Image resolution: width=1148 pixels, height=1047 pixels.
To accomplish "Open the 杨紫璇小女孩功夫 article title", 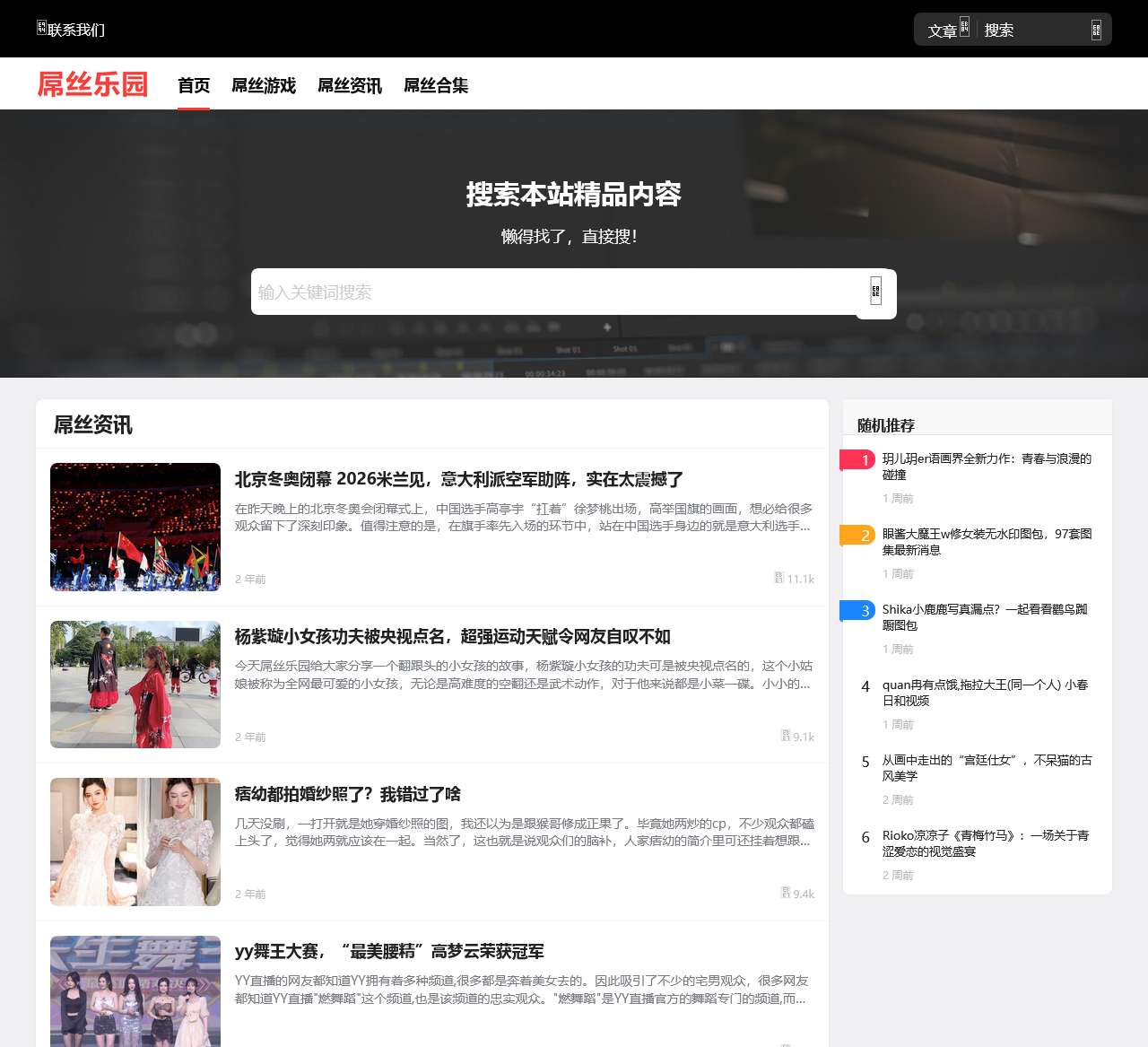I will click(453, 636).
